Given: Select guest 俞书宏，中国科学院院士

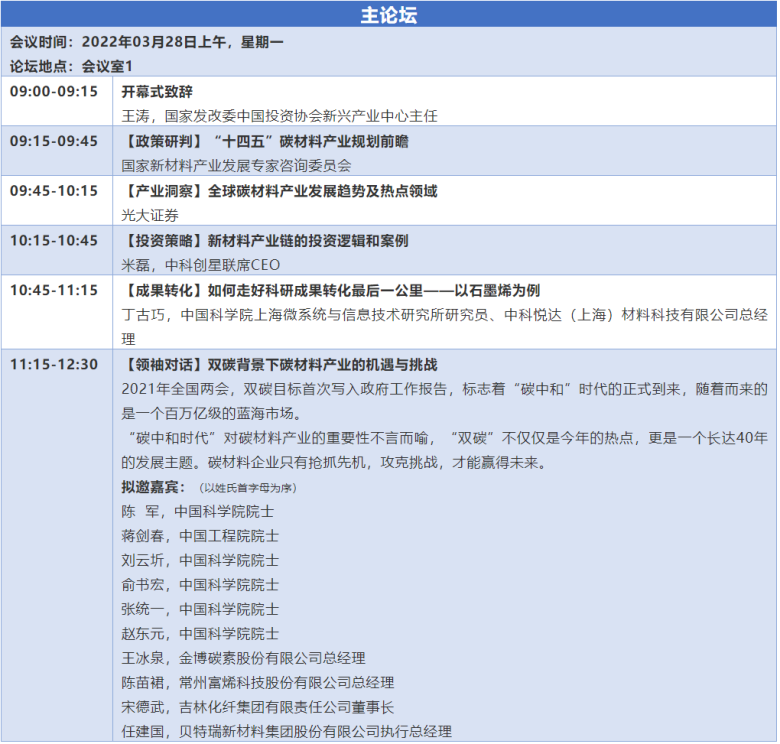Looking at the screenshot, I should [x=200, y=584].
